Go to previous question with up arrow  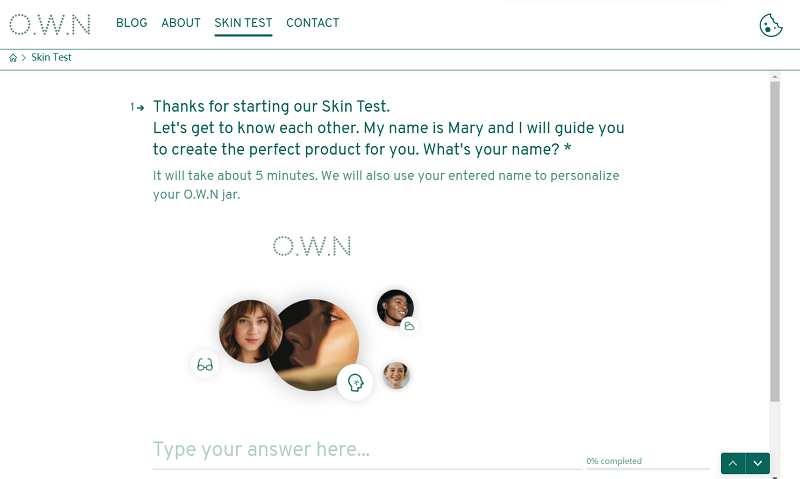(733, 463)
